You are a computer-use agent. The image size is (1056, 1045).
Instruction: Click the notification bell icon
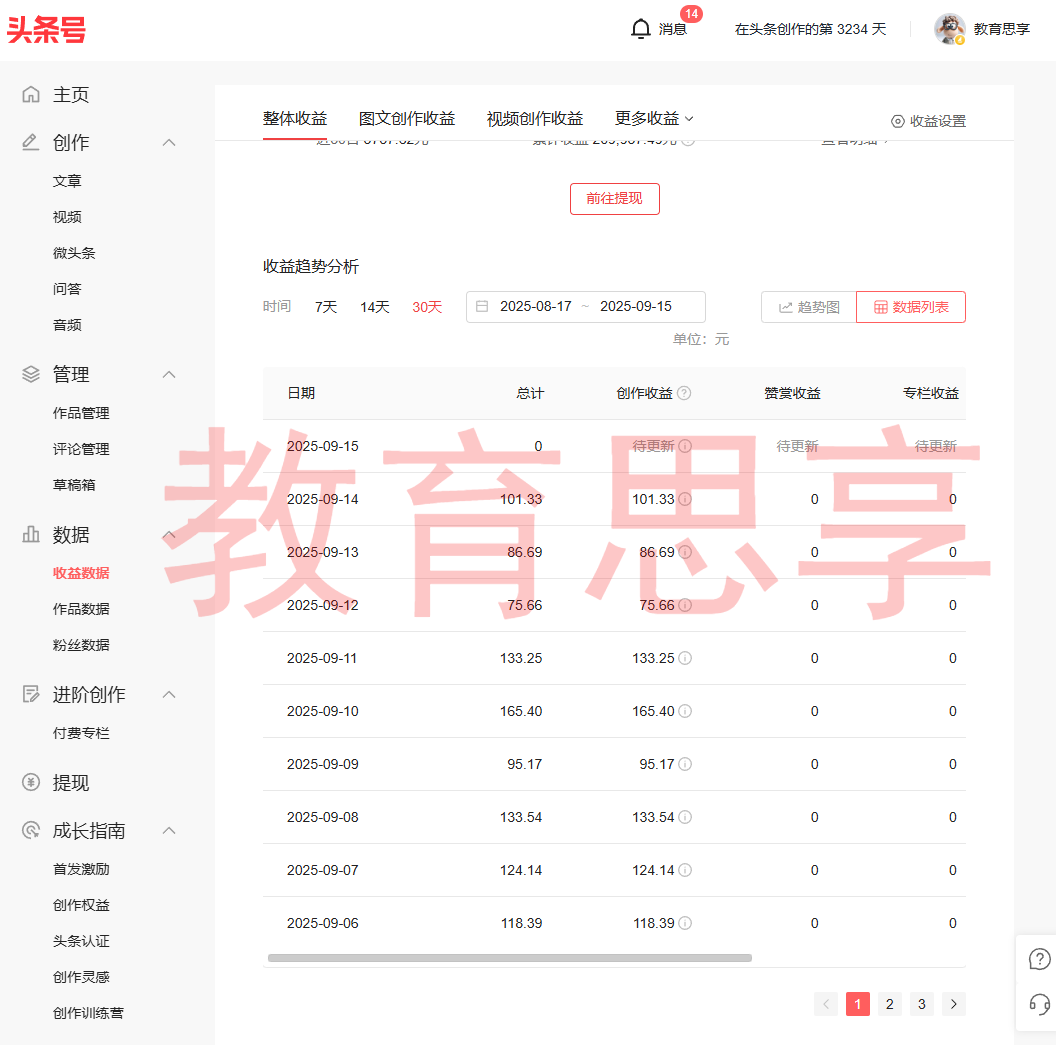coord(641,29)
